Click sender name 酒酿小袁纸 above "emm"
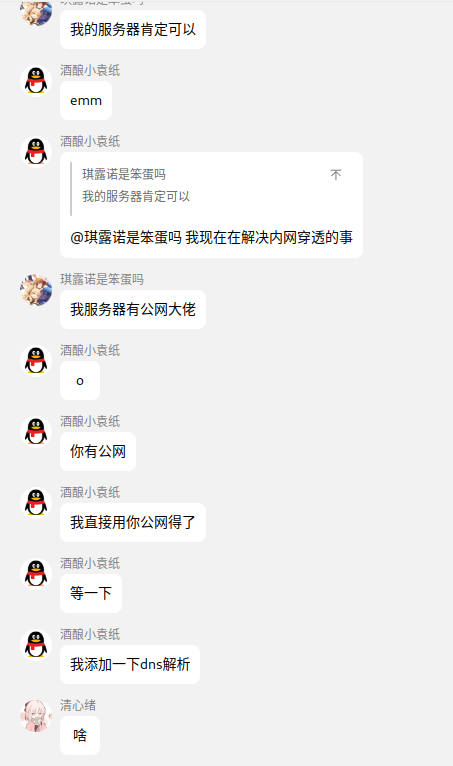The width and height of the screenshot is (453, 766). tap(90, 70)
